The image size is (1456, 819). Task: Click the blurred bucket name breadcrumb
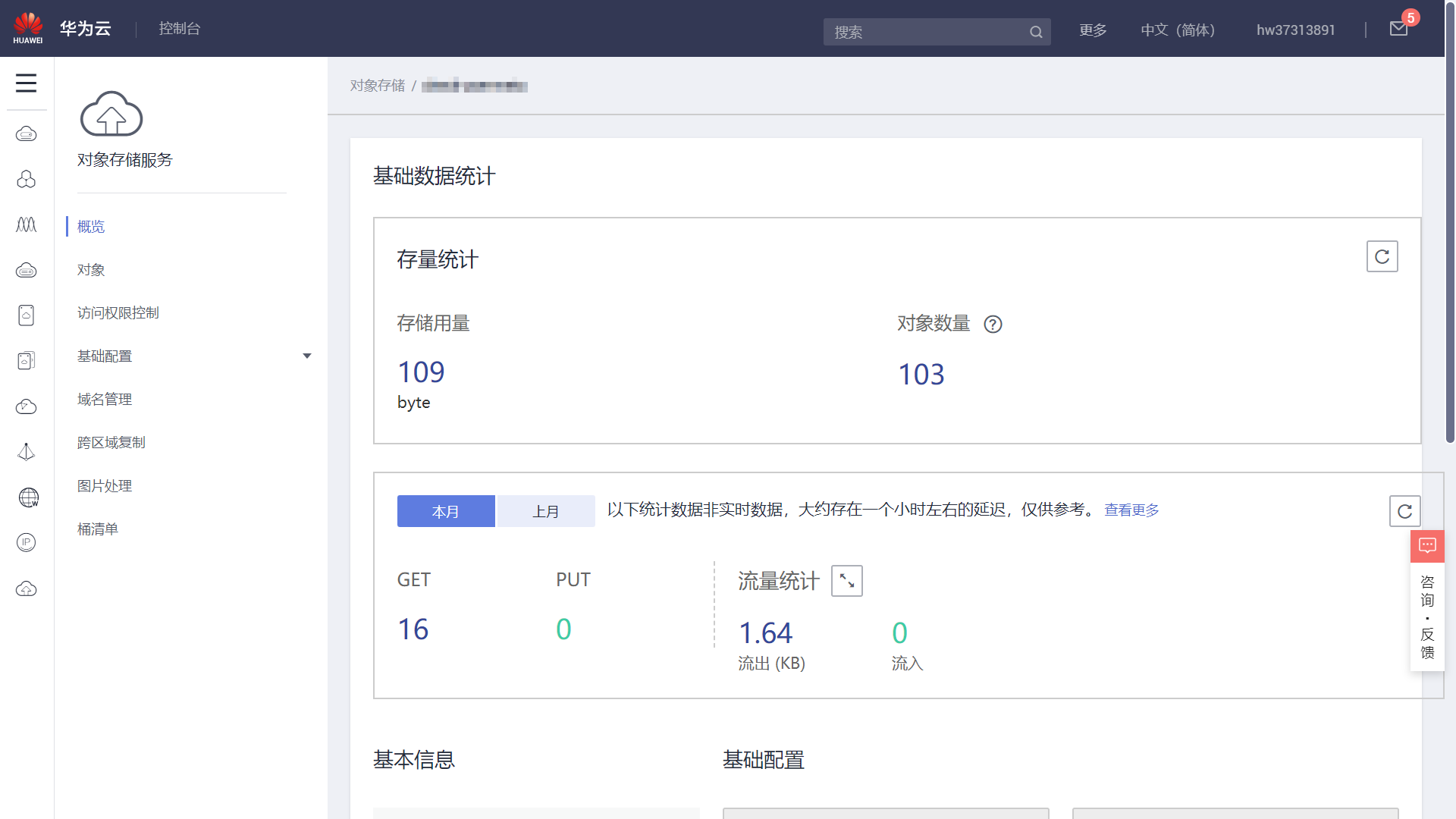coord(475,86)
